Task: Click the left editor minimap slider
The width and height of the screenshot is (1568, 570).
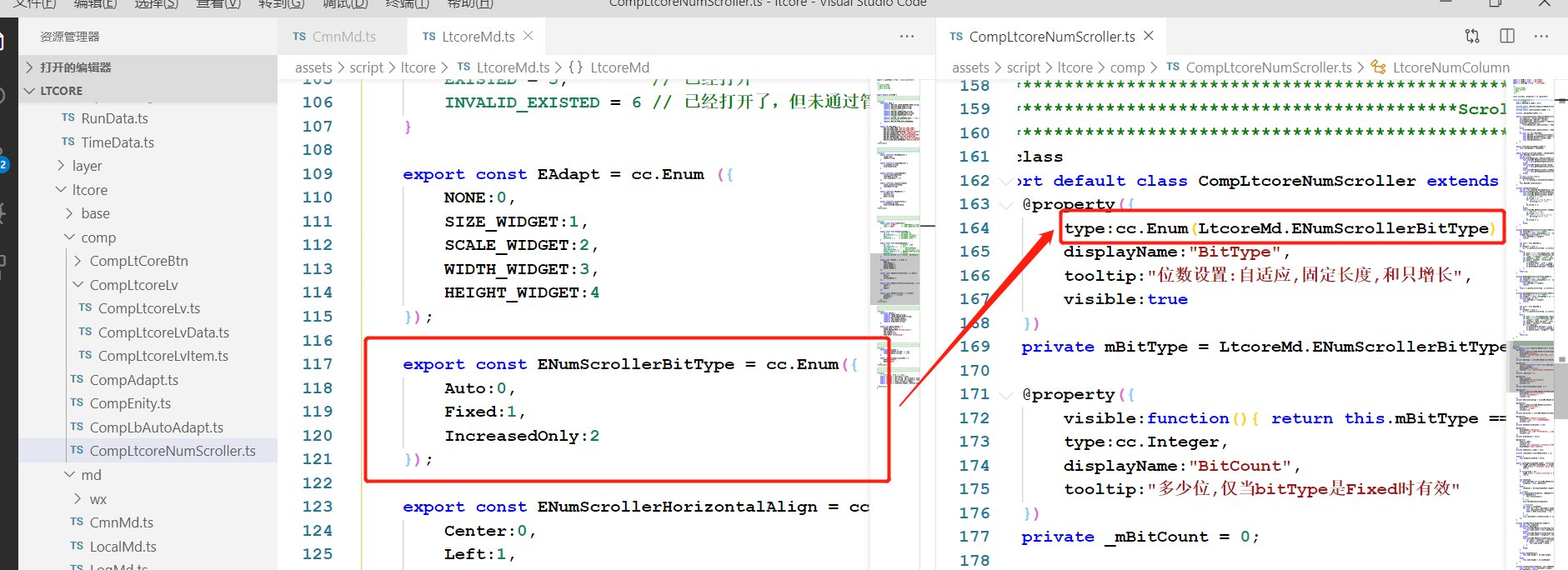Action: pyautogui.click(x=895, y=279)
